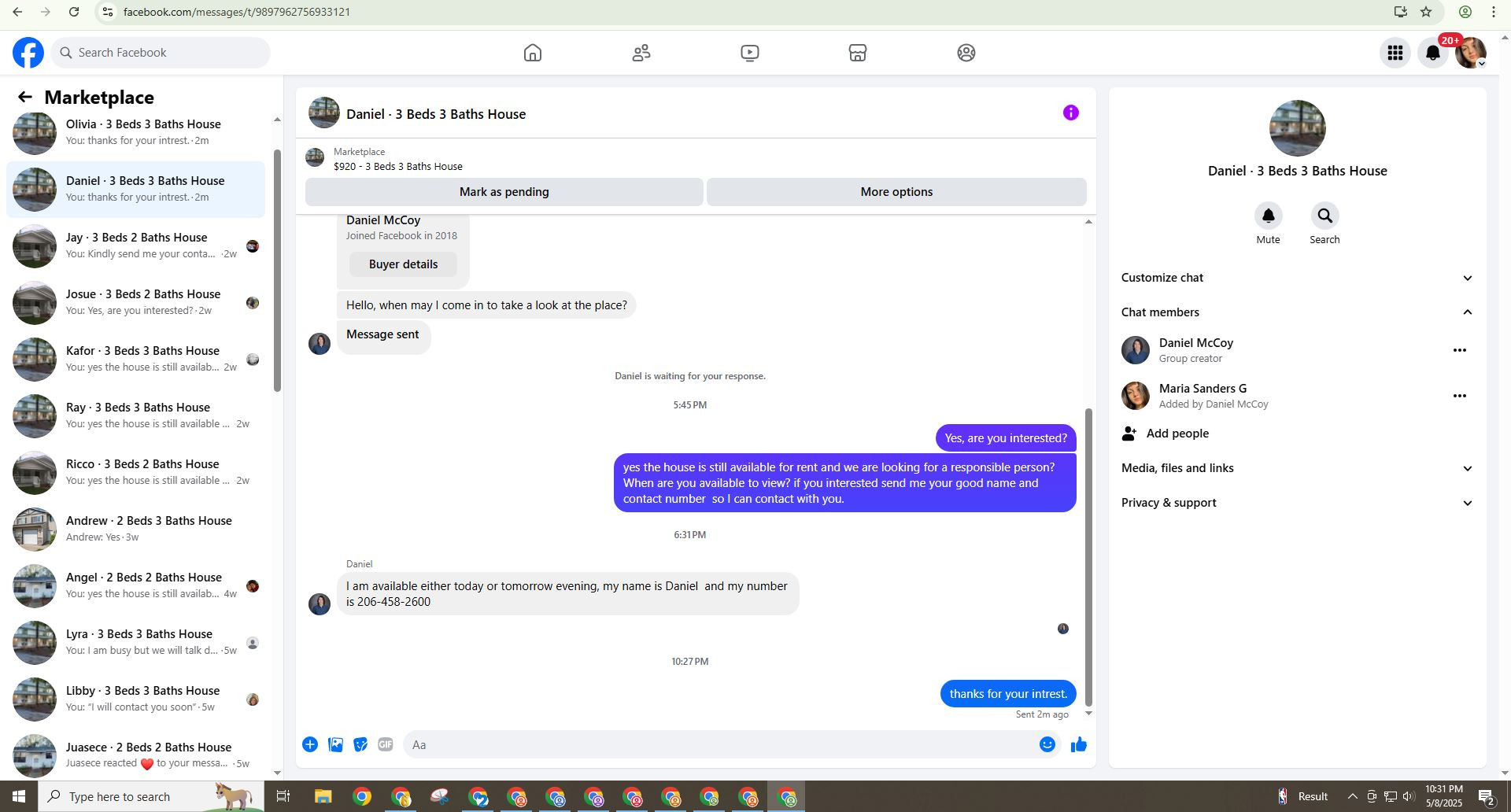Viewport: 1511px width, 812px height.
Task: Open Andrew 2 Beds 3 Baths conversation
Action: 135,529
